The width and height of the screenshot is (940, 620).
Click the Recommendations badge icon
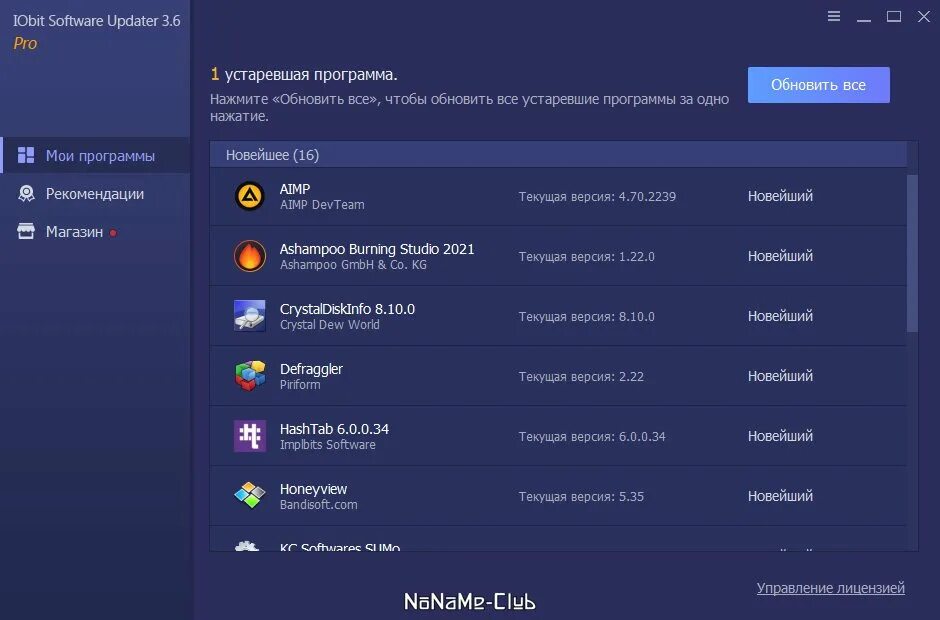coord(26,194)
